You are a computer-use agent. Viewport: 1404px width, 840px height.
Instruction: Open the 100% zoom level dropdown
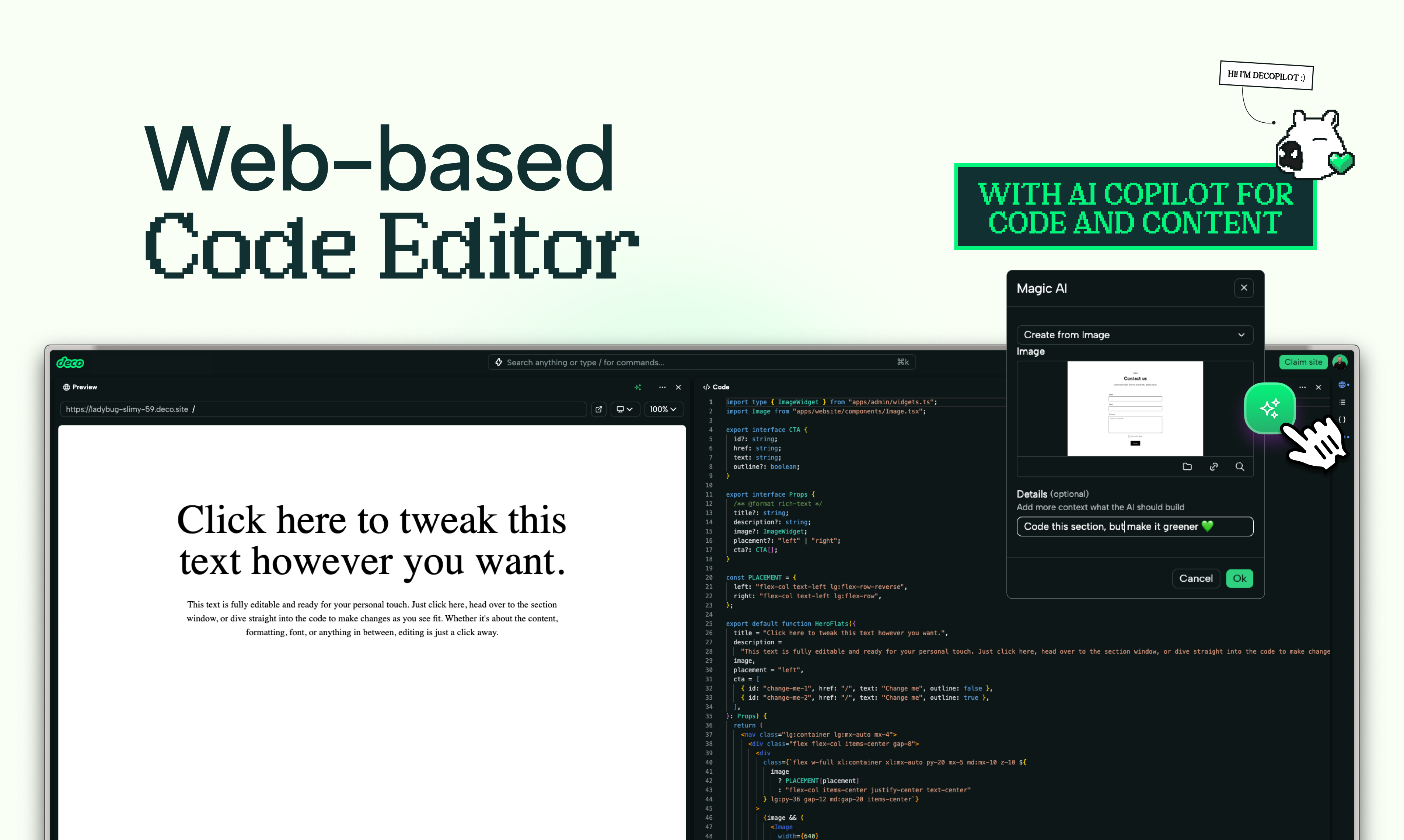click(663, 409)
